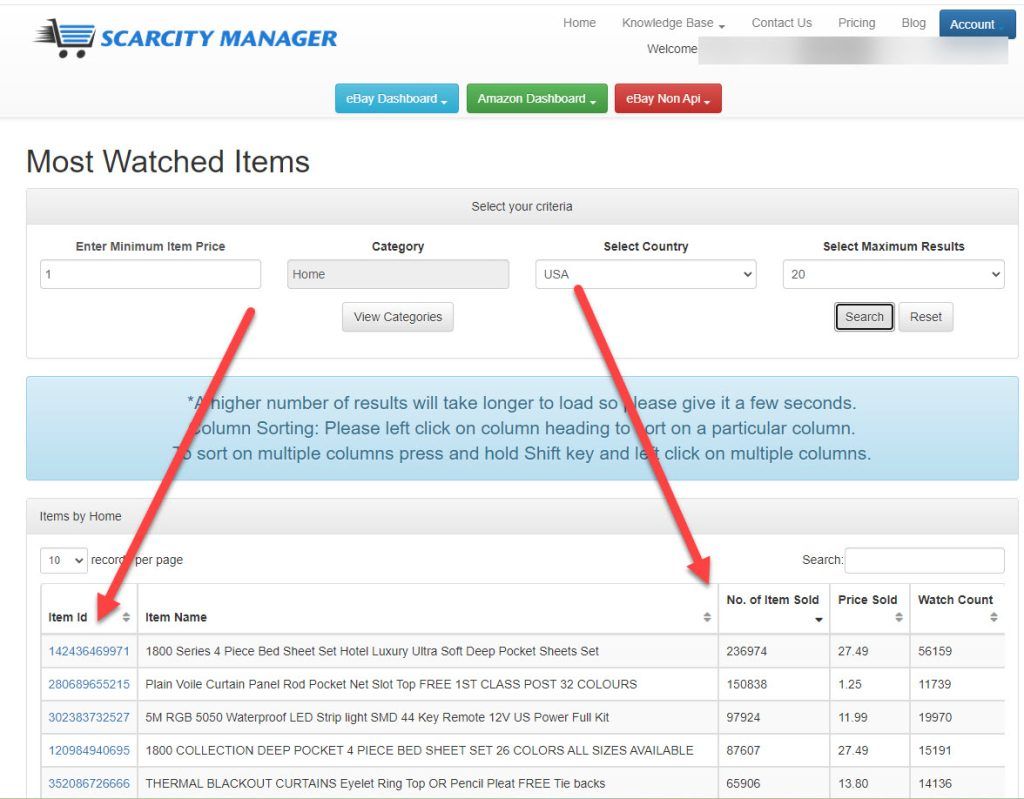Open item 120984940695 link
Image resolution: width=1024 pixels, height=799 pixels.
coord(89,751)
